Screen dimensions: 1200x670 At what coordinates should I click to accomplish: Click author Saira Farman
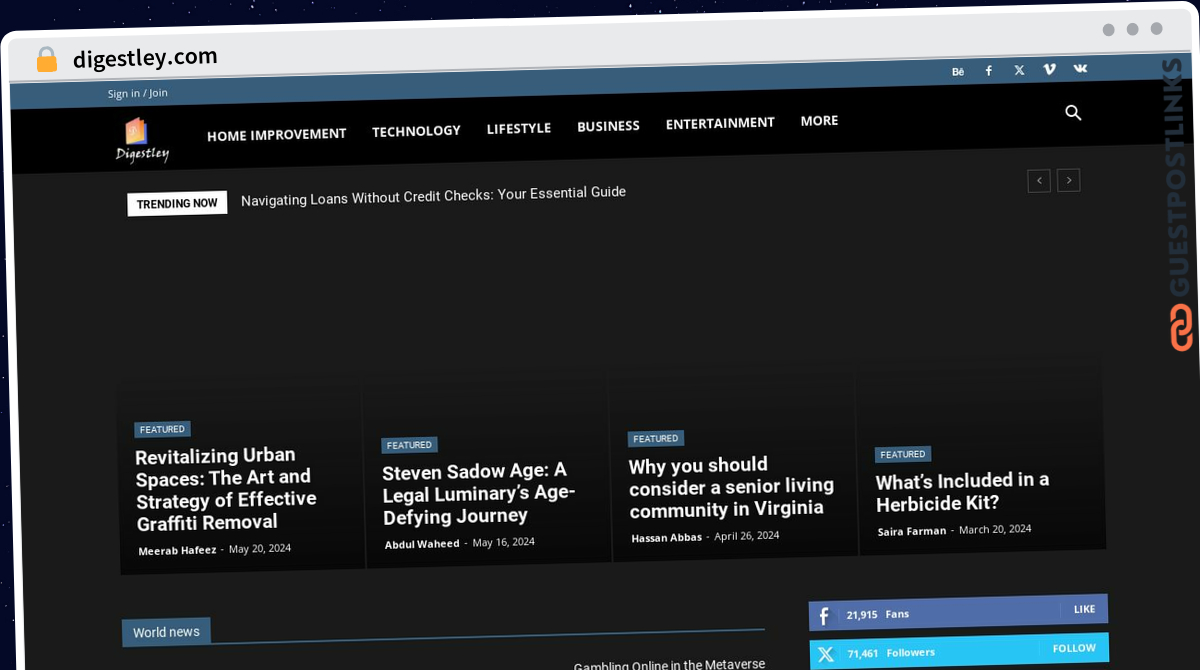912,531
